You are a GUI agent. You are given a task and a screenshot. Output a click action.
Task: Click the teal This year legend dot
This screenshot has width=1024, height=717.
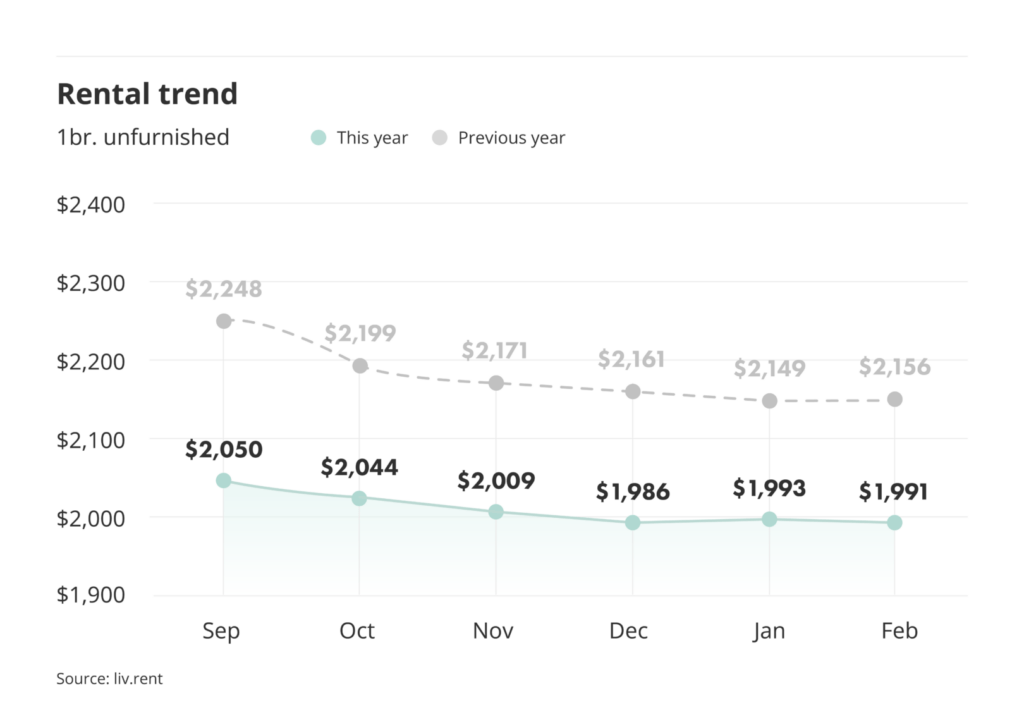[x=318, y=138]
